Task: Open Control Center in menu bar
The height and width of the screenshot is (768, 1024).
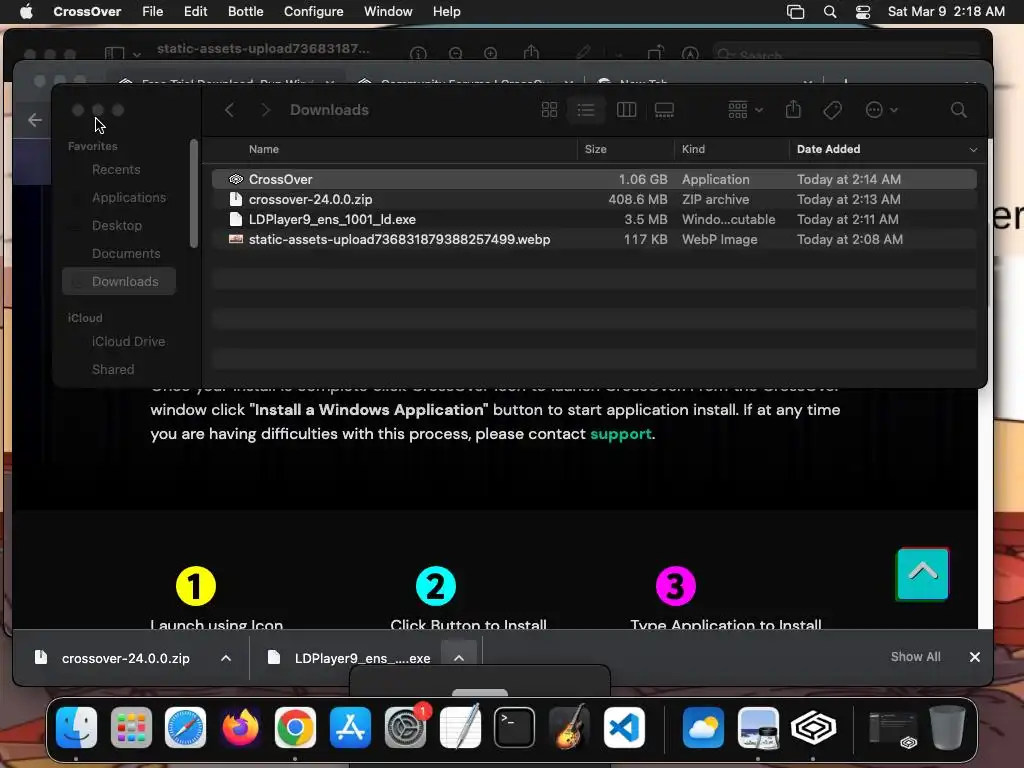Action: [x=863, y=12]
